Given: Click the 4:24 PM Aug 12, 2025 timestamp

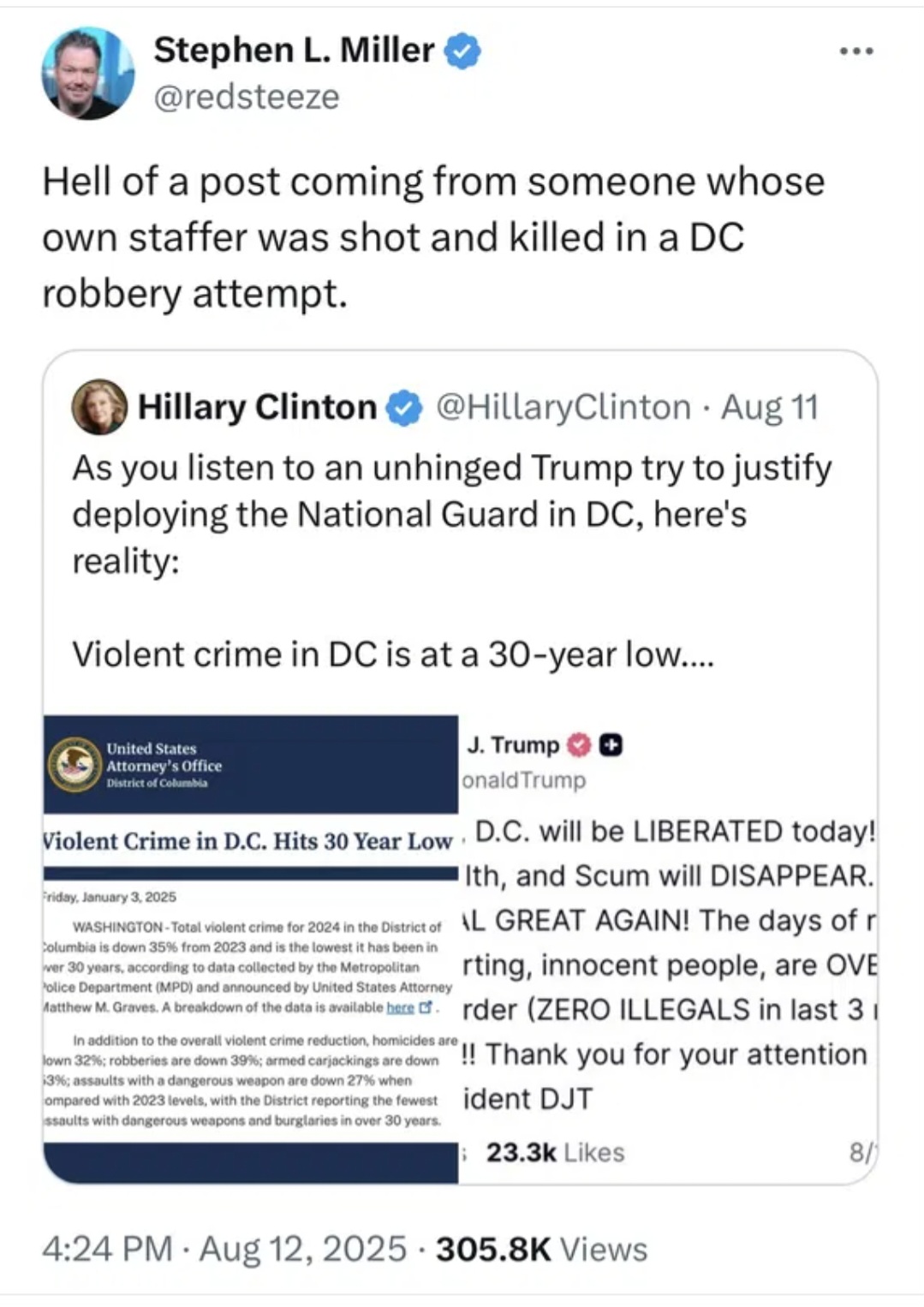Looking at the screenshot, I should point(224,1249).
